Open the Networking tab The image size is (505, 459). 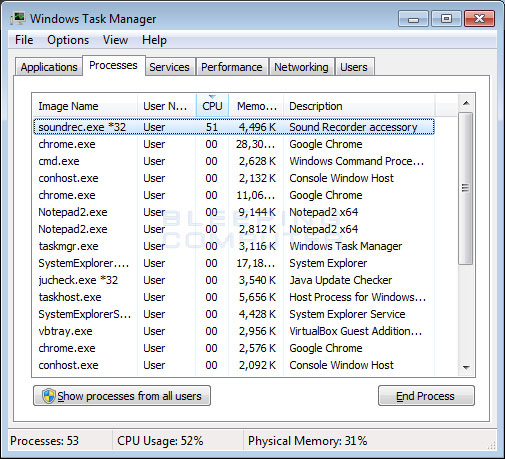tap(301, 67)
